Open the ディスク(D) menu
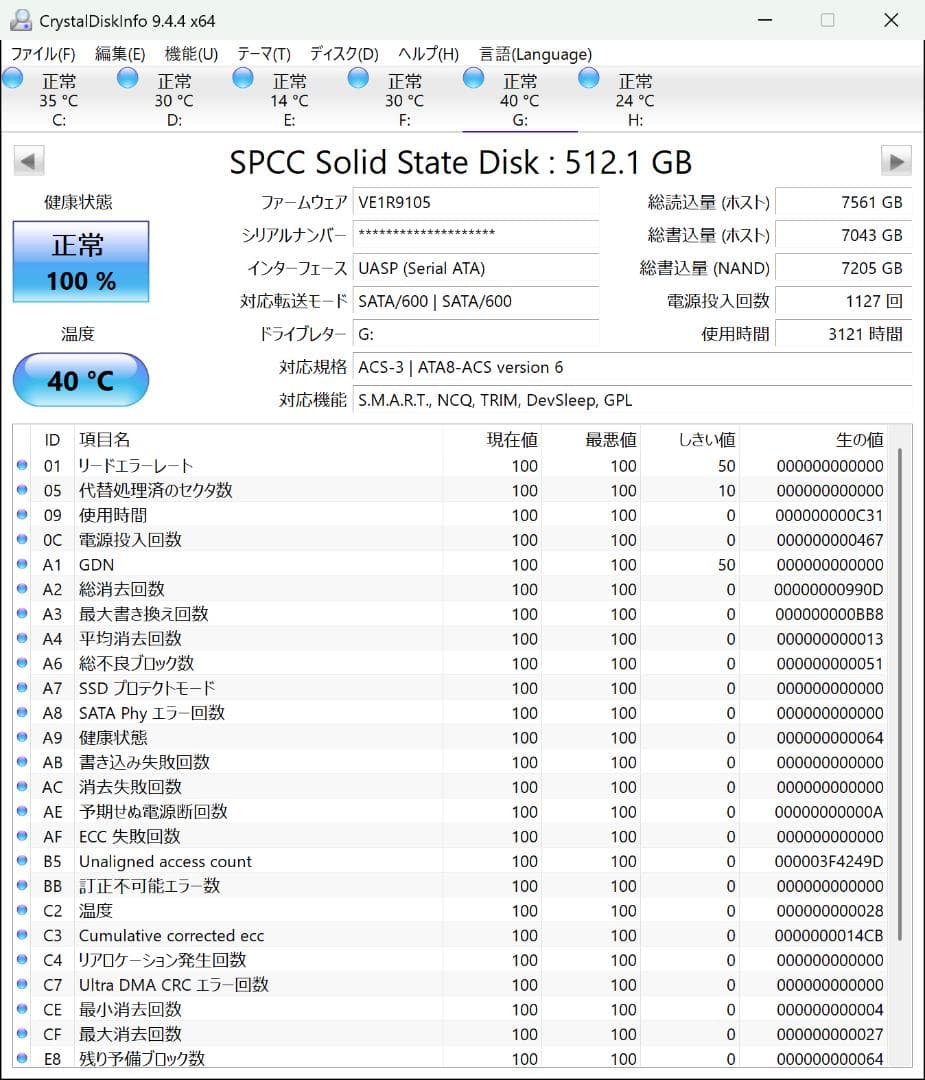Image resolution: width=925 pixels, height=1080 pixels. pos(344,54)
